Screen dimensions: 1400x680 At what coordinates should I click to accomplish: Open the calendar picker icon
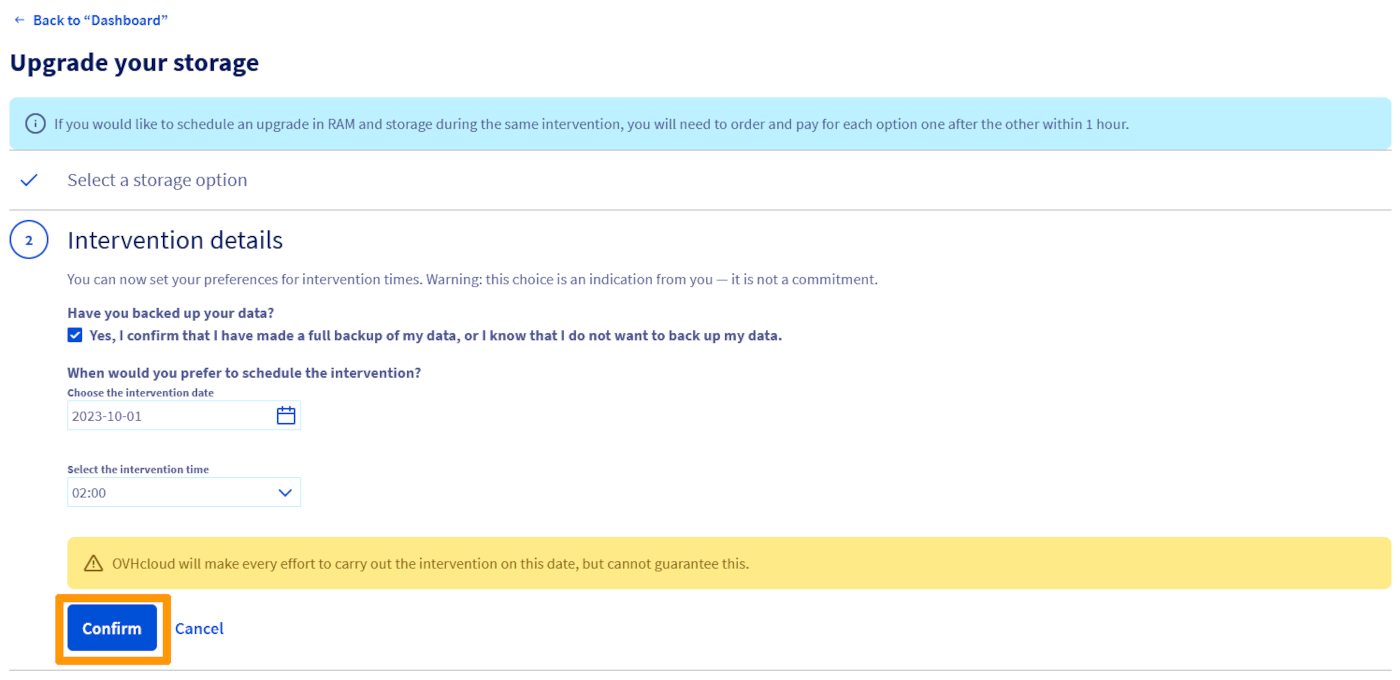[x=286, y=416]
